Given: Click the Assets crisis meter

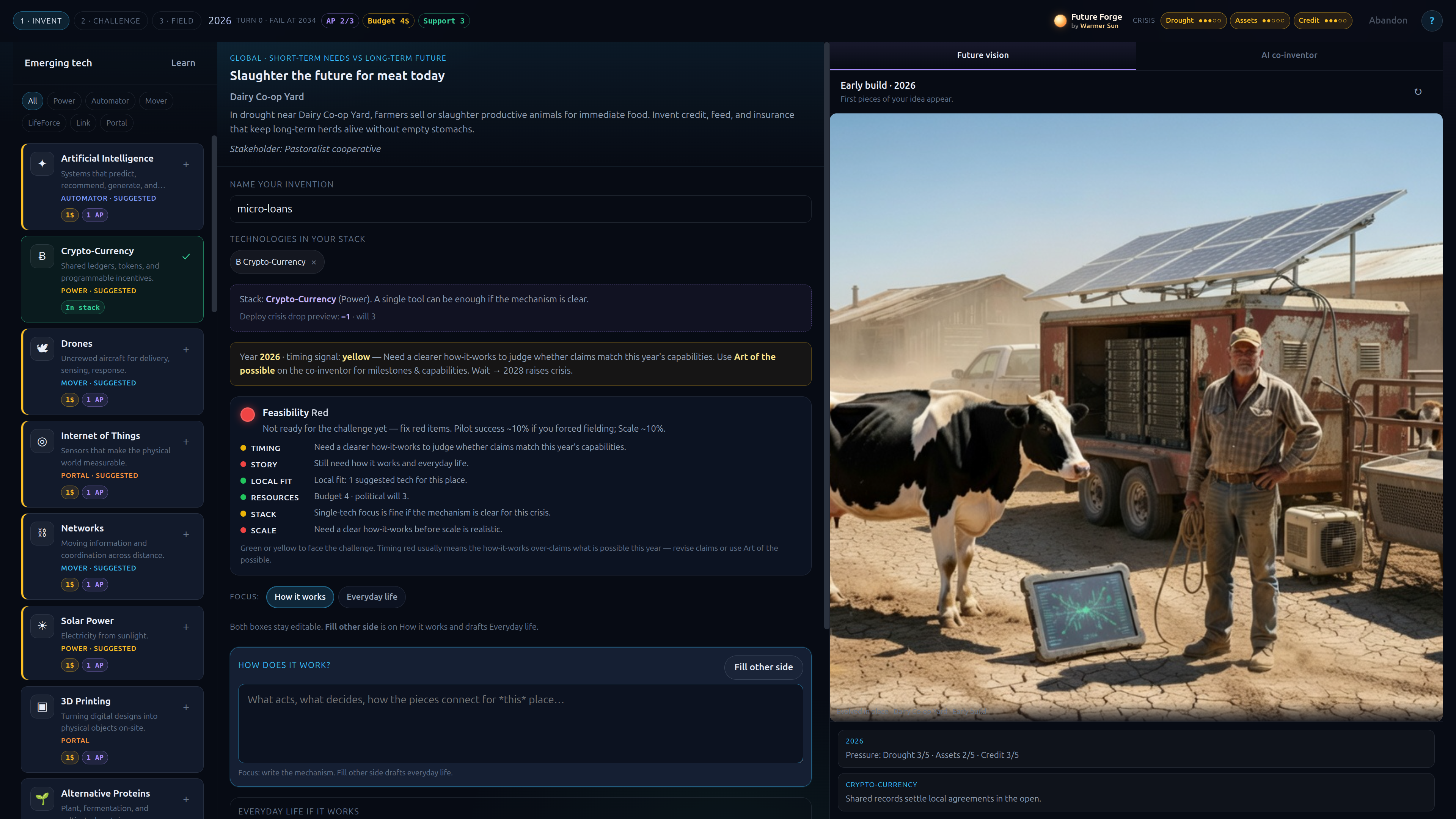Looking at the screenshot, I should tap(1259, 20).
